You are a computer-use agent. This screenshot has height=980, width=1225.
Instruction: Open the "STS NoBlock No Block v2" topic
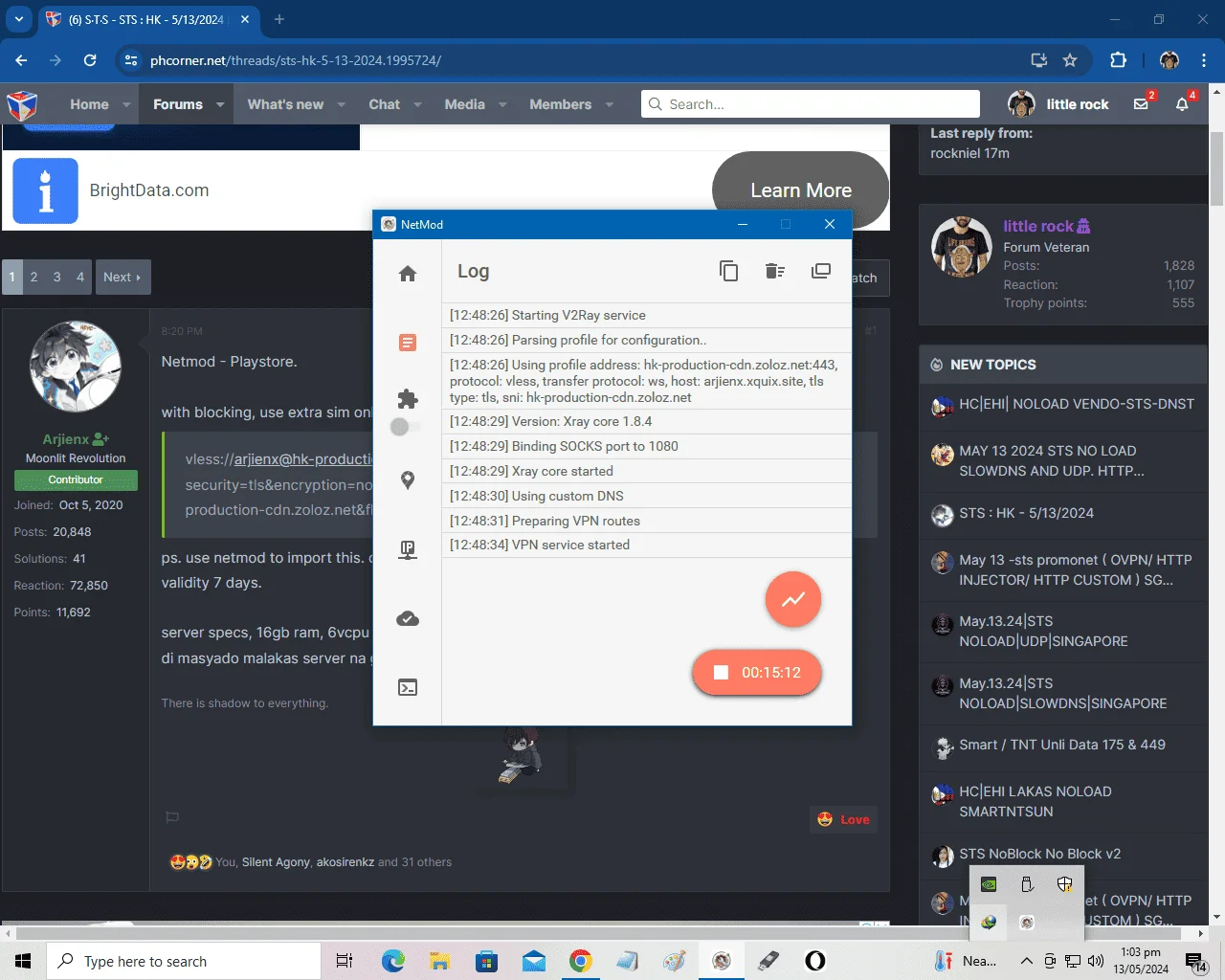1039,854
